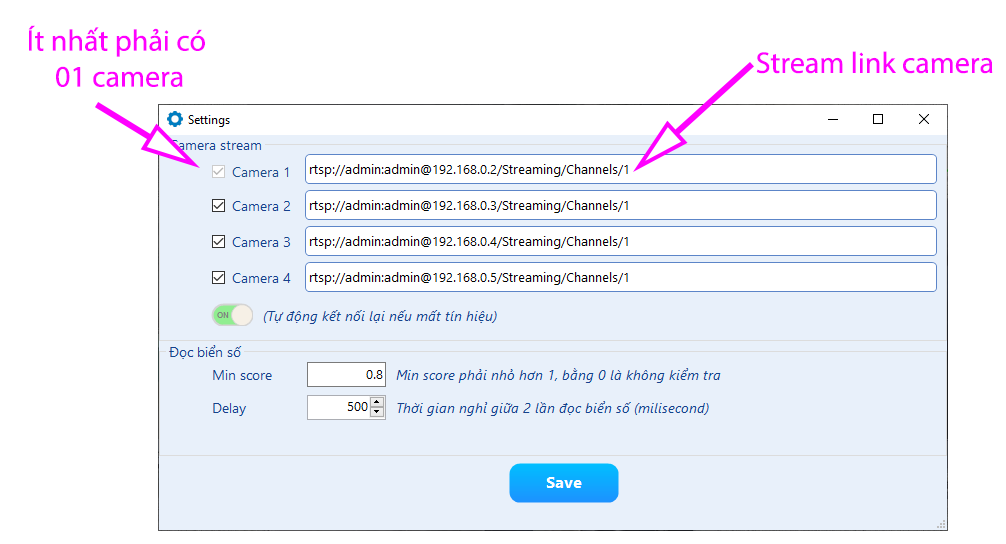
Task: Turn off the auto-reconnect ON switch
Action: [x=232, y=315]
